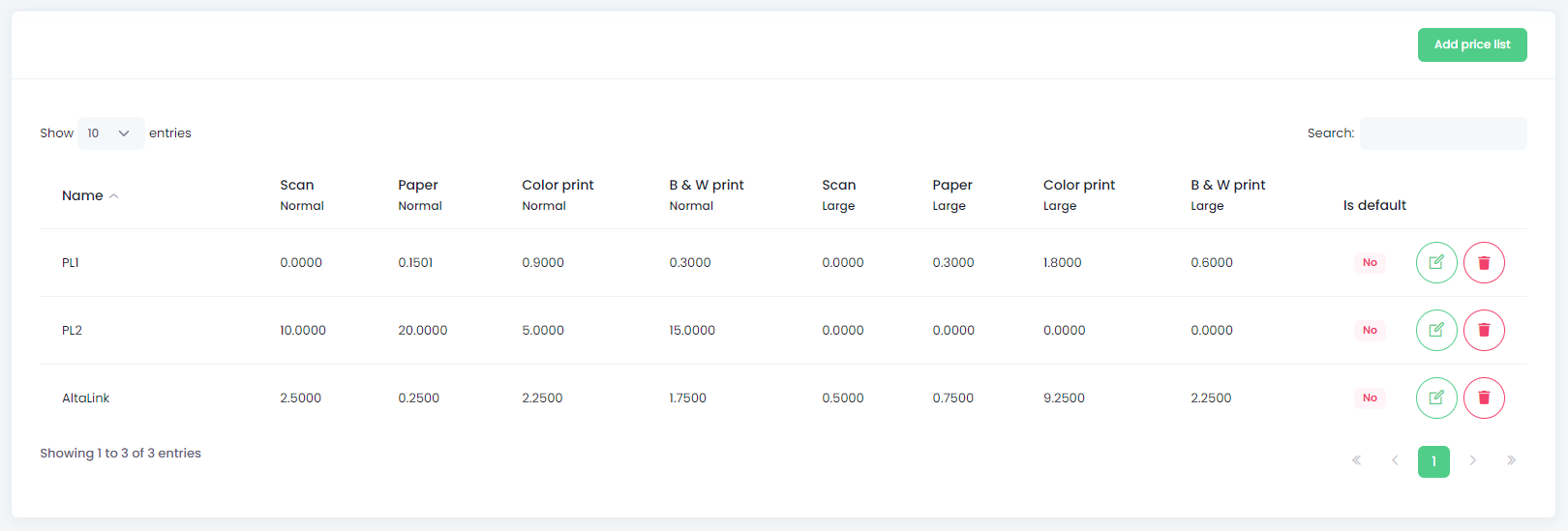
Task: Edit the AltaLink price list
Action: click(1436, 398)
